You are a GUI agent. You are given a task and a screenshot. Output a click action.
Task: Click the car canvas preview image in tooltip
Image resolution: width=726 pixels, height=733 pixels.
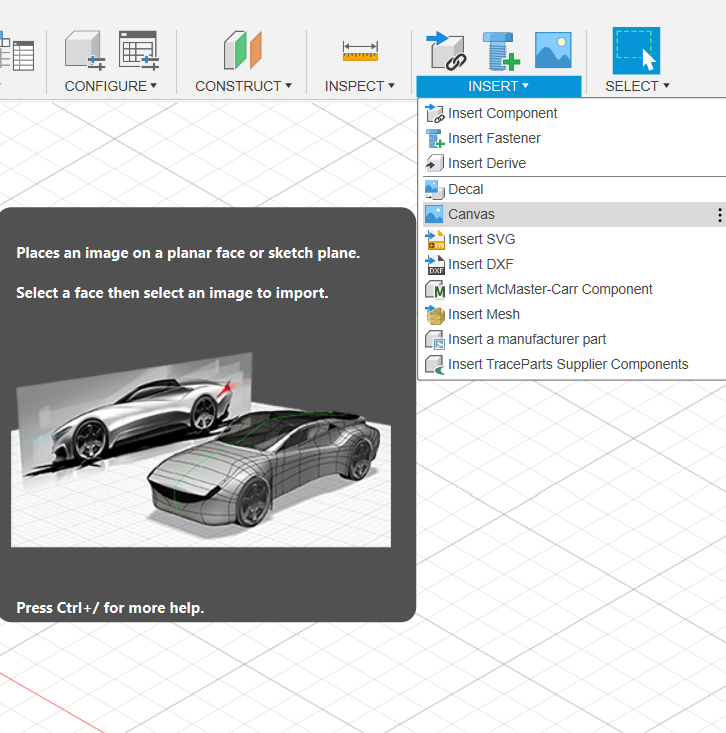pyautogui.click(x=201, y=449)
